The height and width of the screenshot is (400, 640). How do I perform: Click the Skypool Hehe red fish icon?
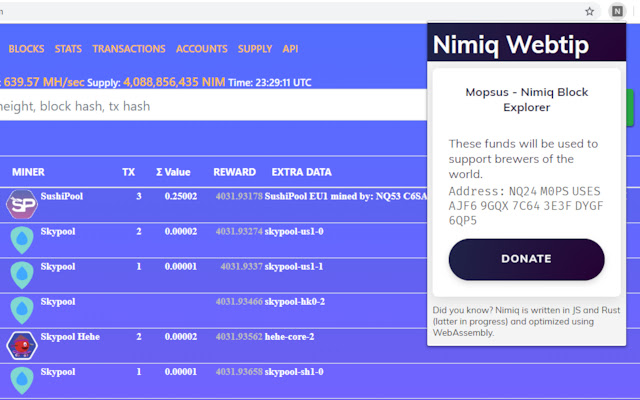pyautogui.click(x=22, y=345)
